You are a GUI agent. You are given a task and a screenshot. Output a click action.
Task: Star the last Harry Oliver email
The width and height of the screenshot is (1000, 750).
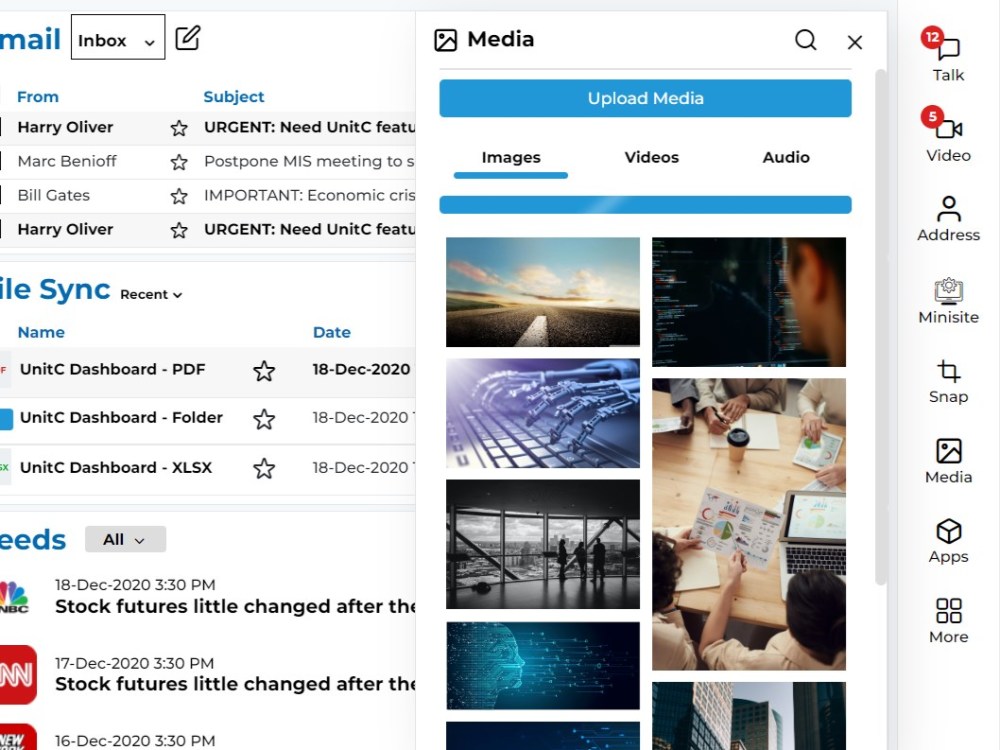click(179, 230)
